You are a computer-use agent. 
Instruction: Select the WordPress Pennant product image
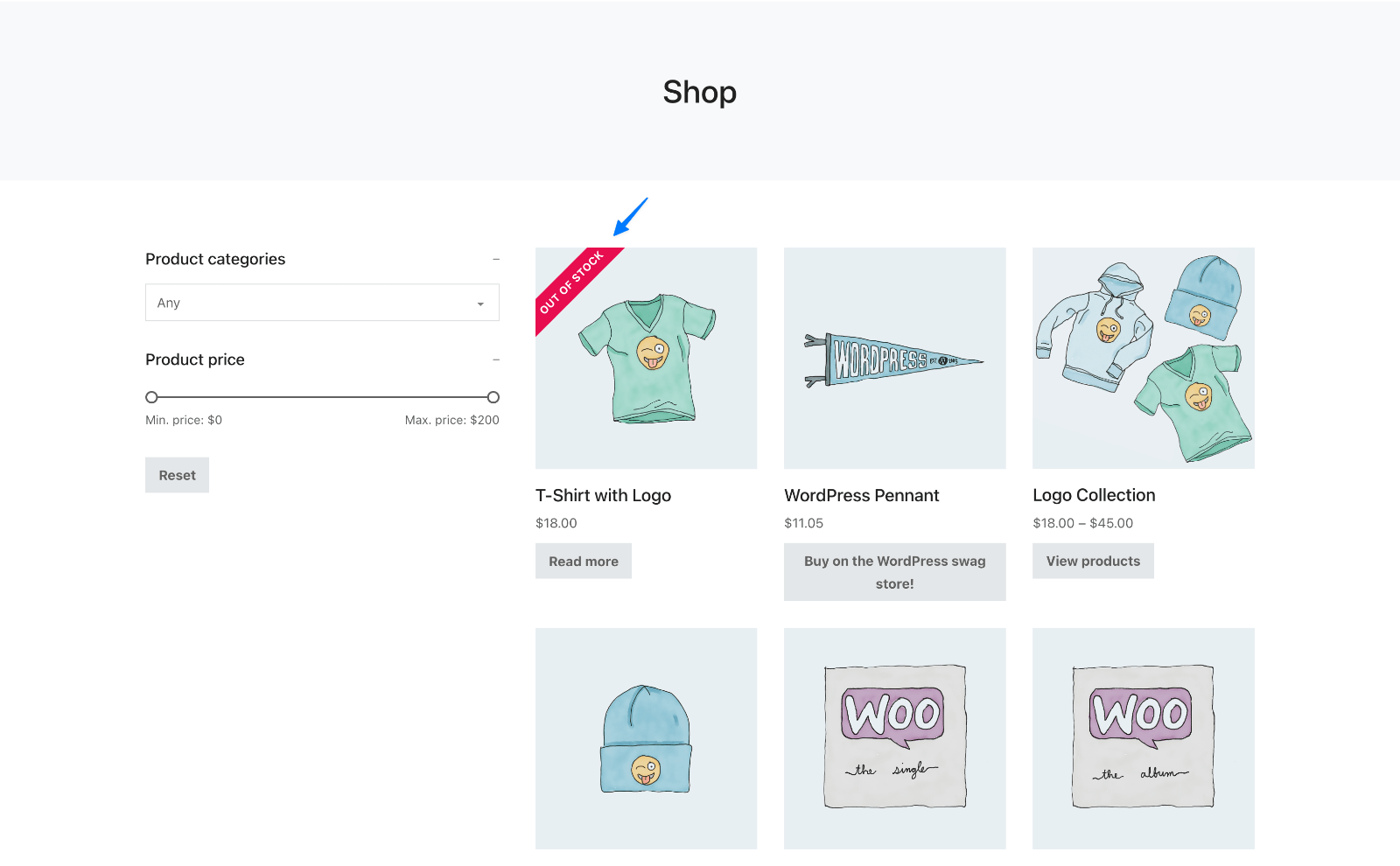point(894,358)
